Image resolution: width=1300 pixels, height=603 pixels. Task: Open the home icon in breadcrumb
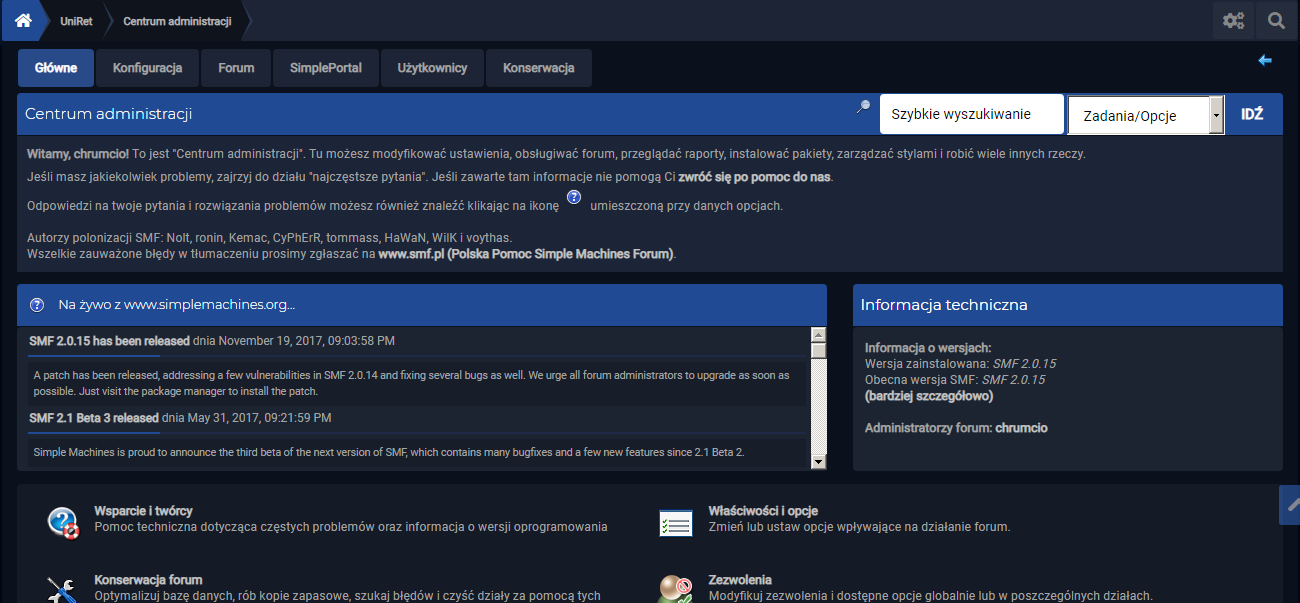[x=23, y=21]
